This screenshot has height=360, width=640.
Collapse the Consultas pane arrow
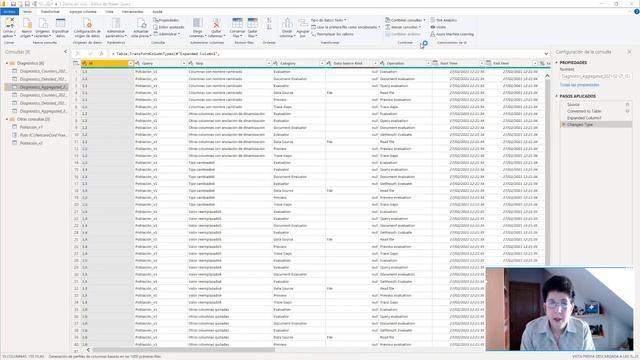tap(65, 52)
